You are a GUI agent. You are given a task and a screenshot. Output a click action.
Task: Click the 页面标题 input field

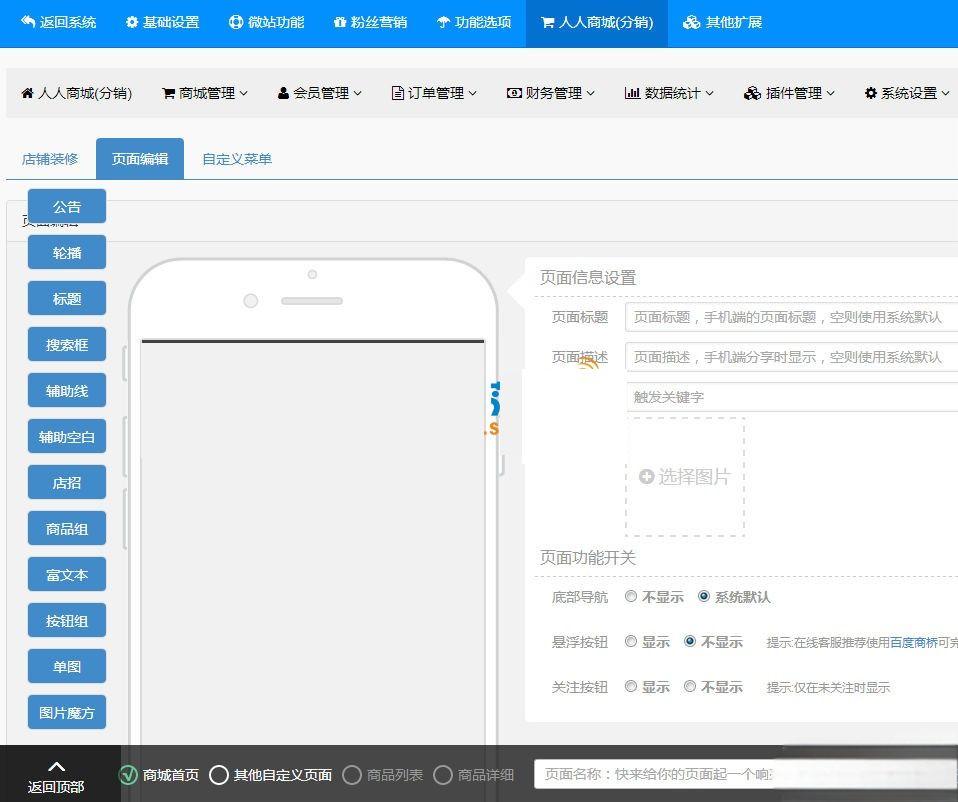790,317
